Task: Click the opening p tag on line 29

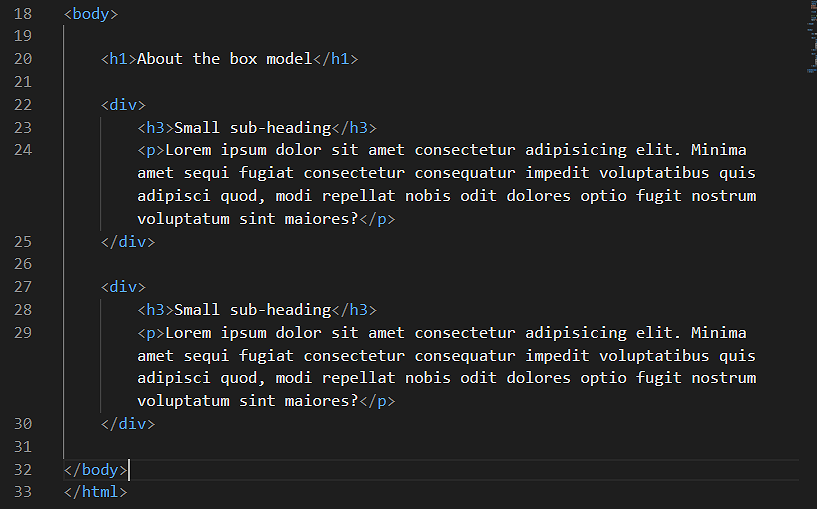Action: [151, 333]
